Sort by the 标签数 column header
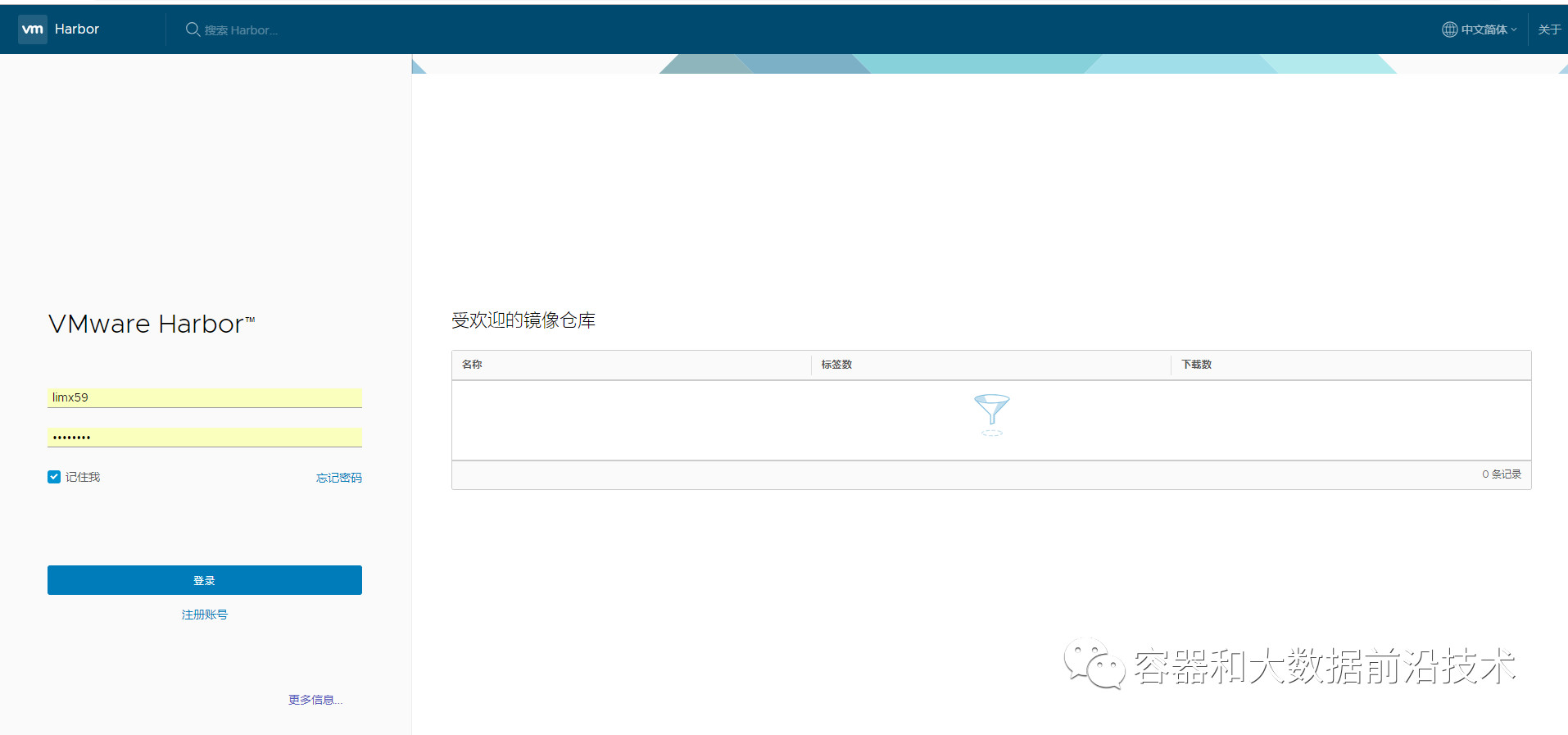This screenshot has width=1568, height=735. click(836, 365)
